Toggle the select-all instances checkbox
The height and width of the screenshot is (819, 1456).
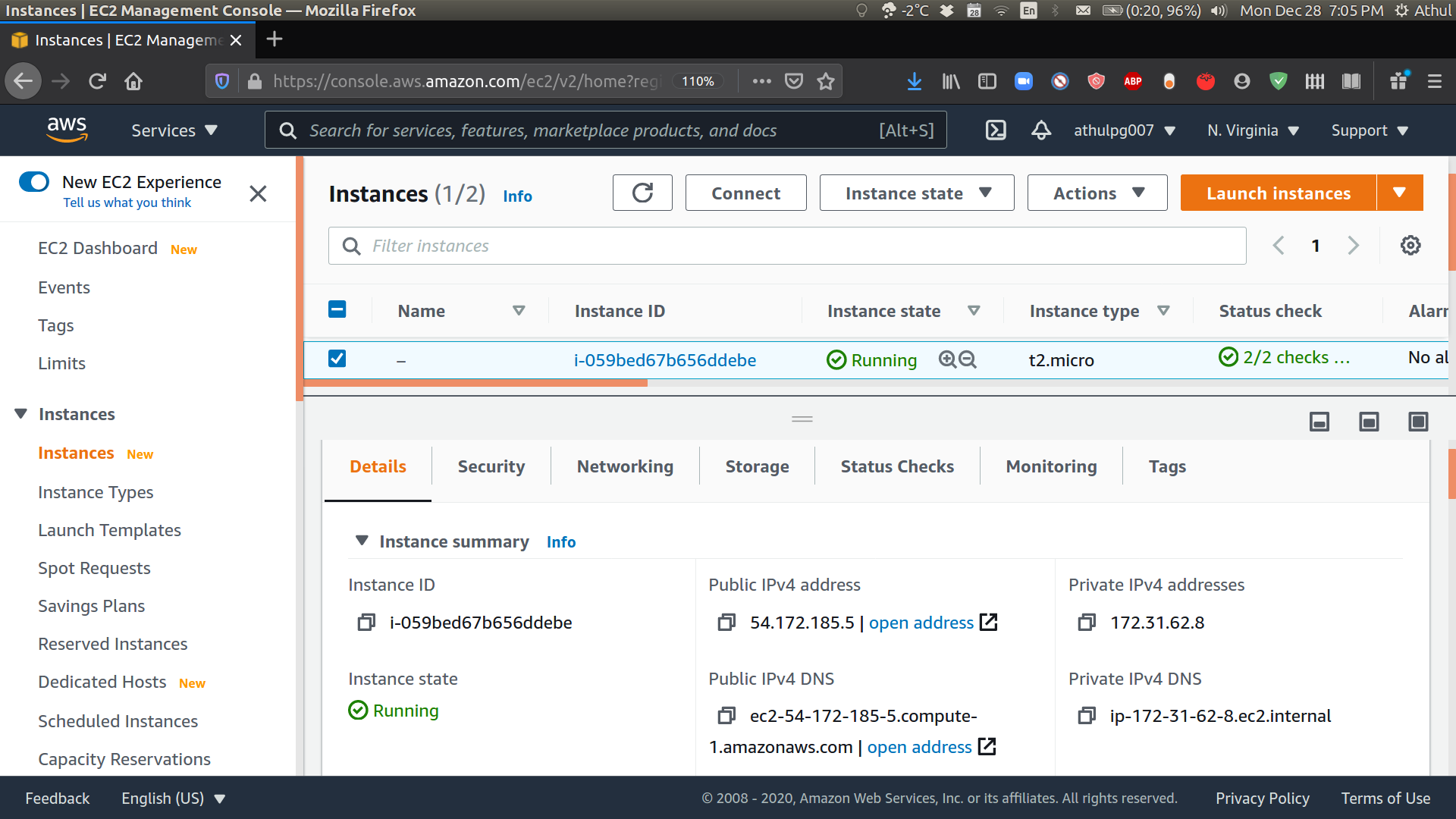pos(337,309)
